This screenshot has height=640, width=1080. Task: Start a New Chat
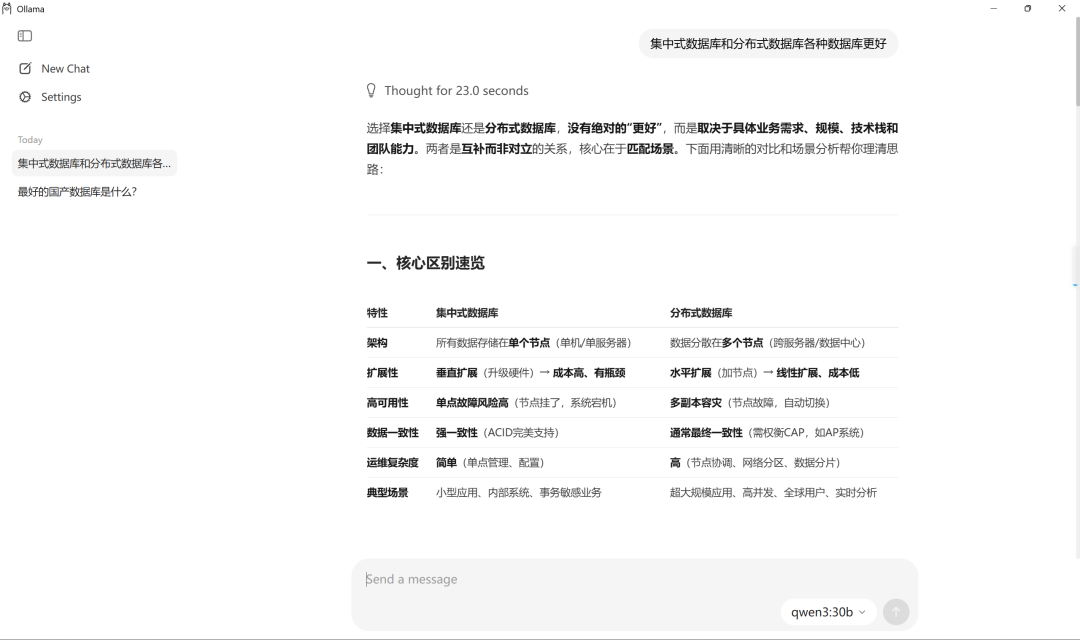[65, 68]
